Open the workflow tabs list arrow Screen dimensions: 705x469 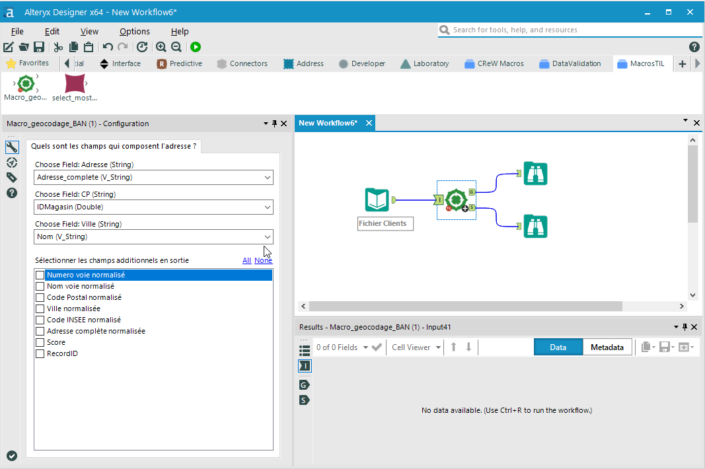pos(685,120)
